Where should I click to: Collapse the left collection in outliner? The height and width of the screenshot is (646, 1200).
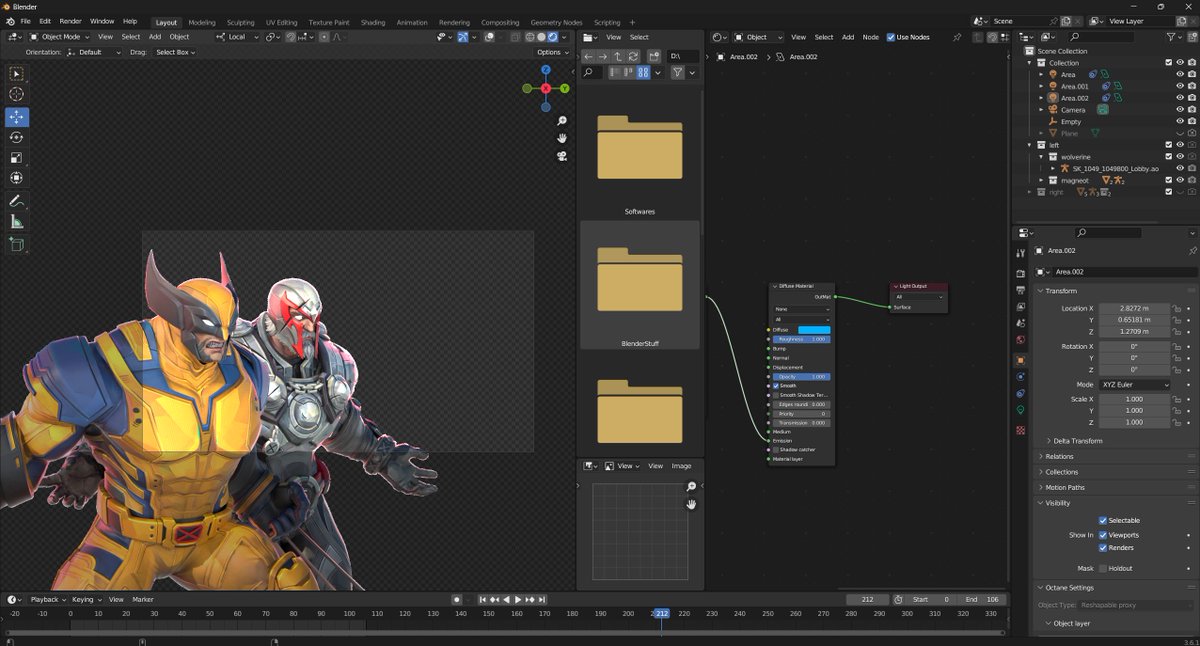[1030, 145]
